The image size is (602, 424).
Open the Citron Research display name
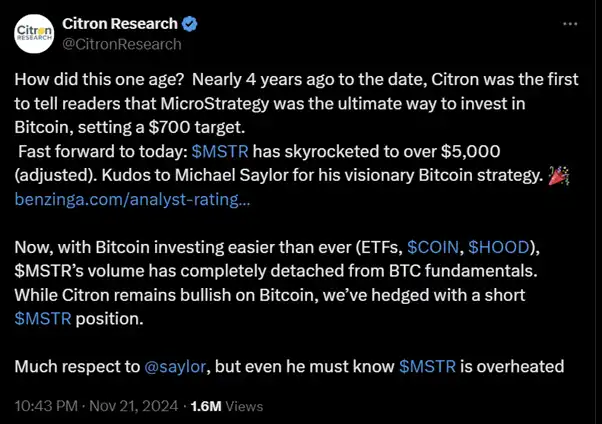click(120, 24)
